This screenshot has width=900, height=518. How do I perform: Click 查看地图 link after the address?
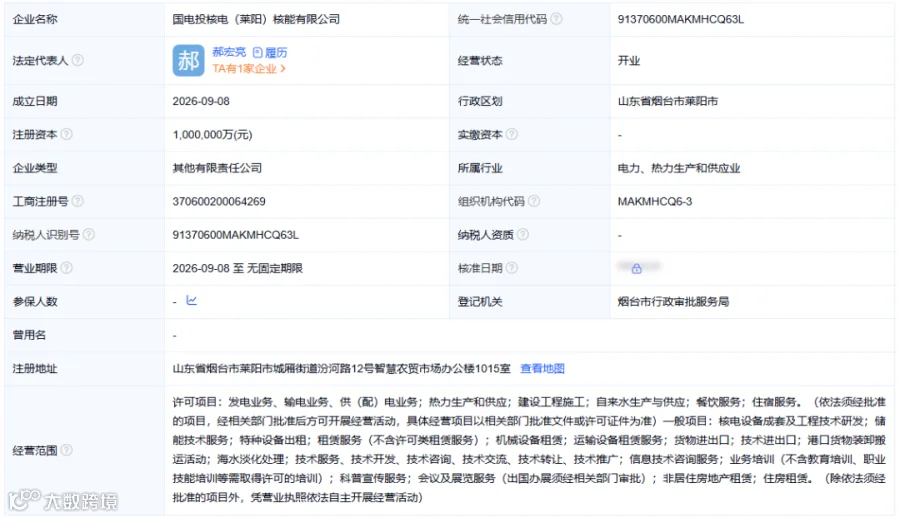pyautogui.click(x=542, y=369)
